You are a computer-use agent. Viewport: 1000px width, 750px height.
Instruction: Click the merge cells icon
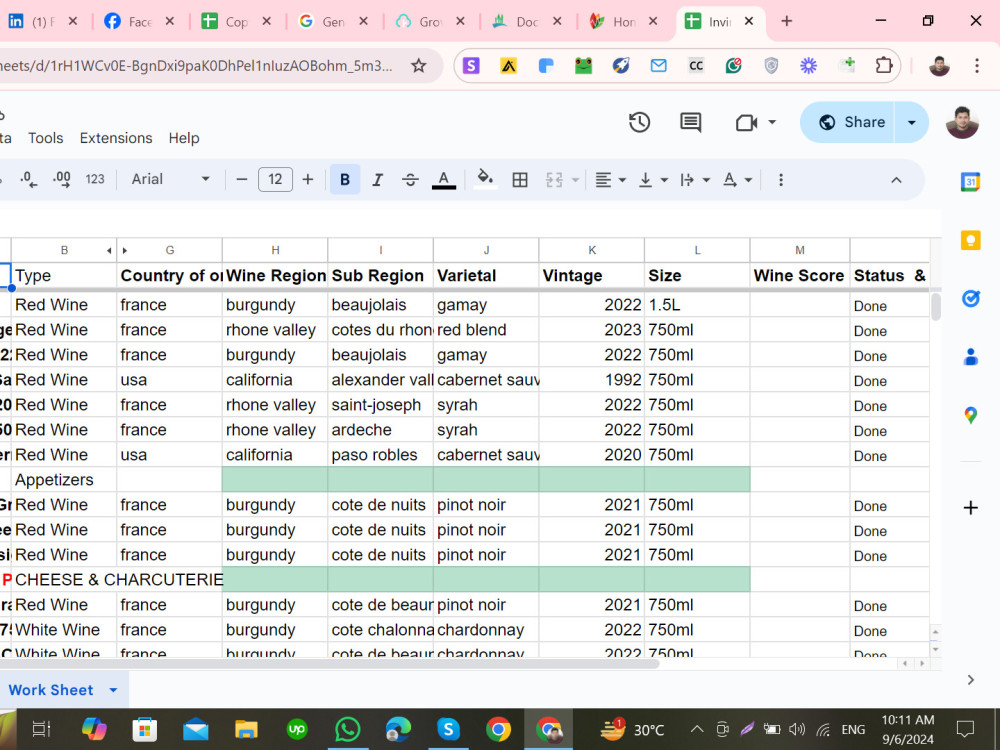point(554,180)
